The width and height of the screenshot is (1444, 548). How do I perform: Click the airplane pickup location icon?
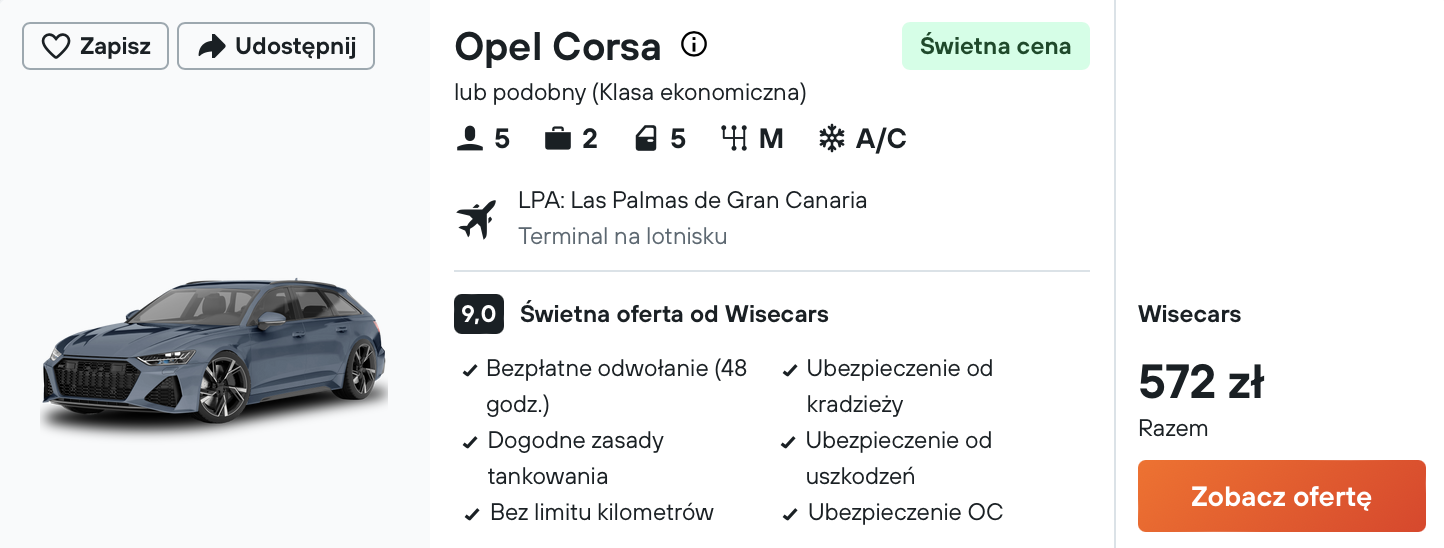pos(477,219)
